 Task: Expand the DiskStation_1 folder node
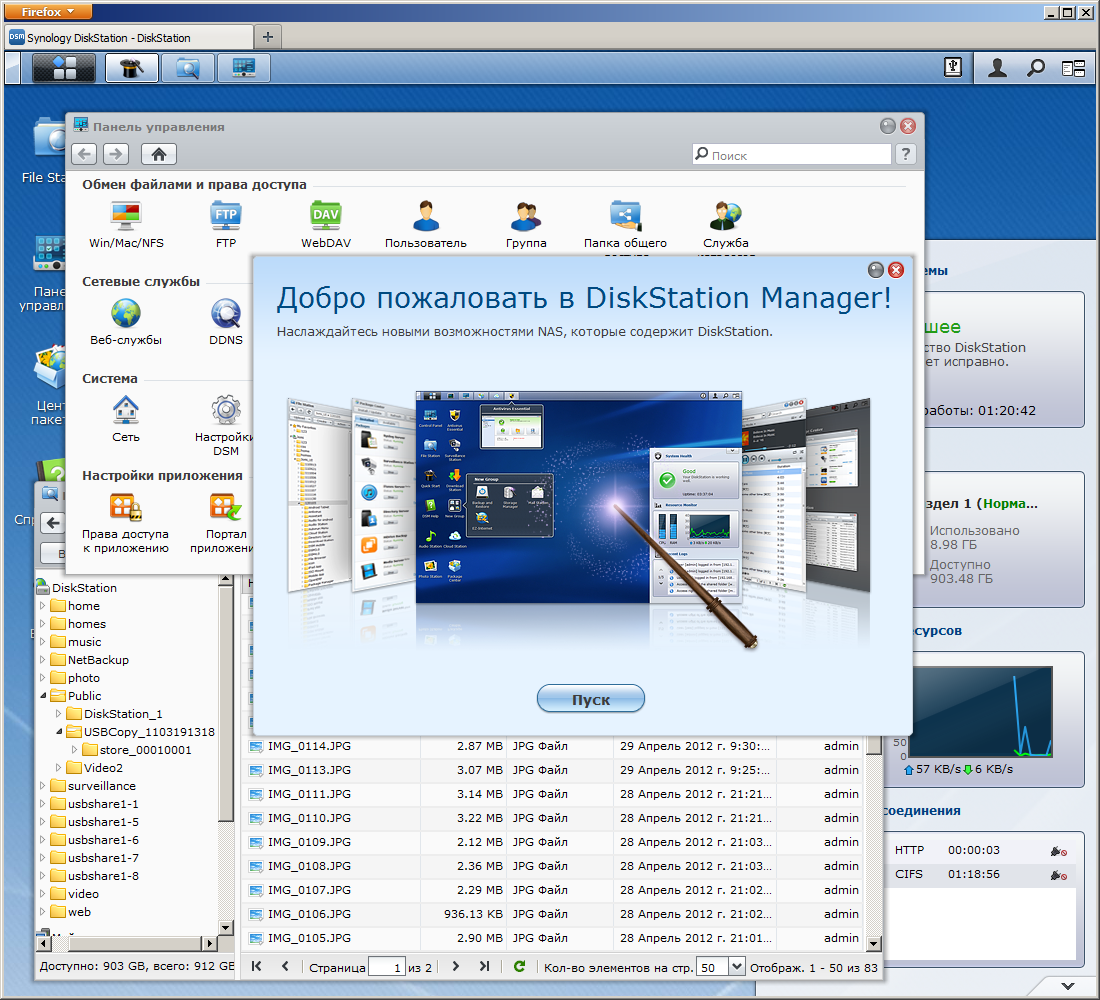tap(58, 714)
